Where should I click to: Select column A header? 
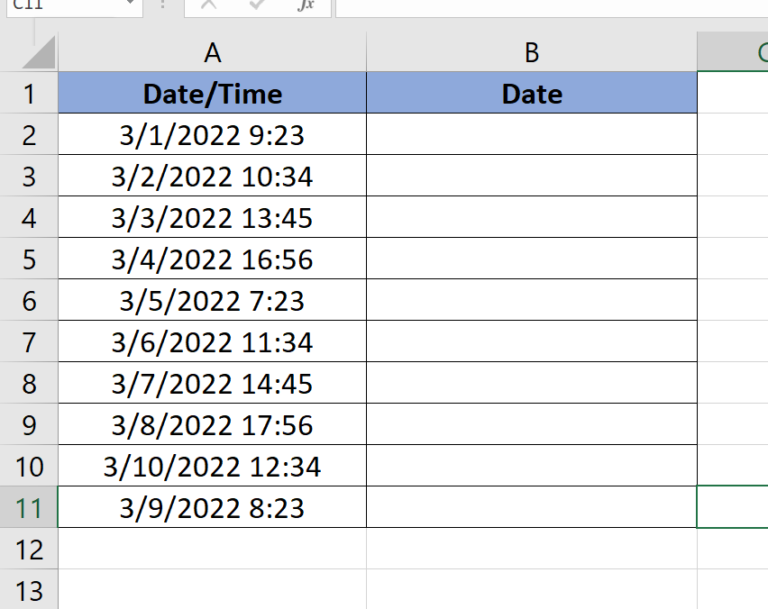tap(212, 52)
